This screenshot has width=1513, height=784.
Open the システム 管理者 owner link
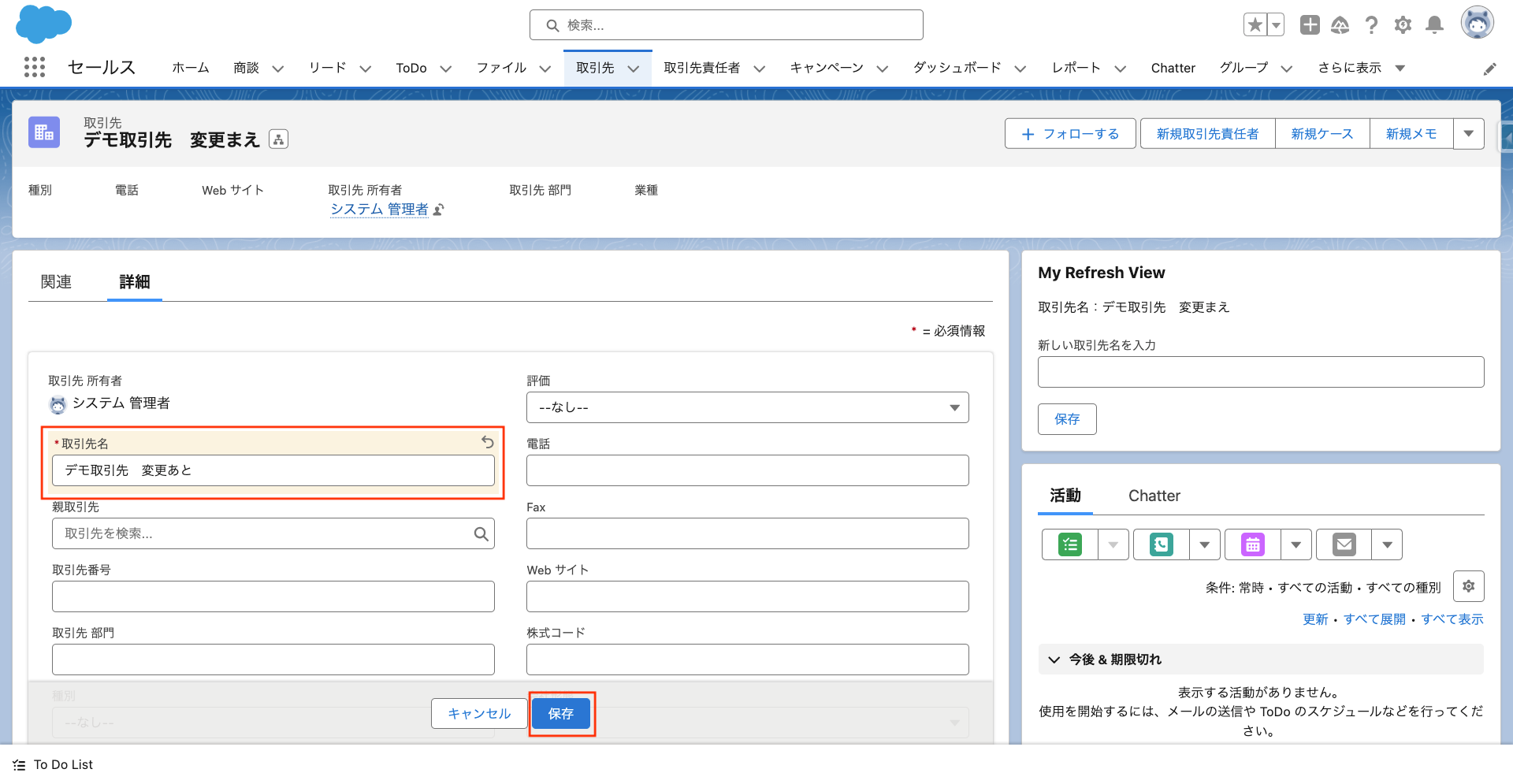(x=379, y=209)
